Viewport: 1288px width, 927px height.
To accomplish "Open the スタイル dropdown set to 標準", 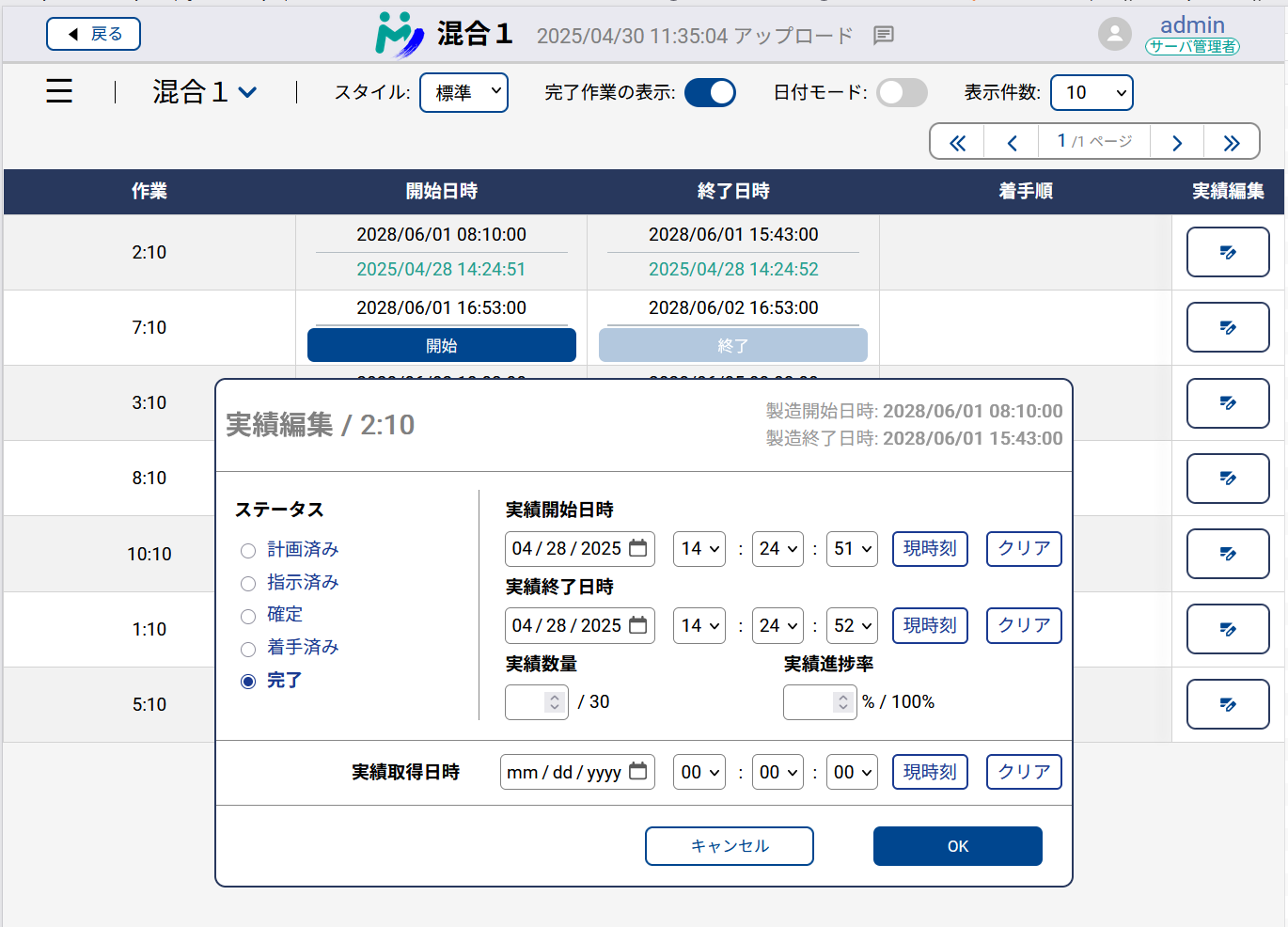I will coord(463,92).
